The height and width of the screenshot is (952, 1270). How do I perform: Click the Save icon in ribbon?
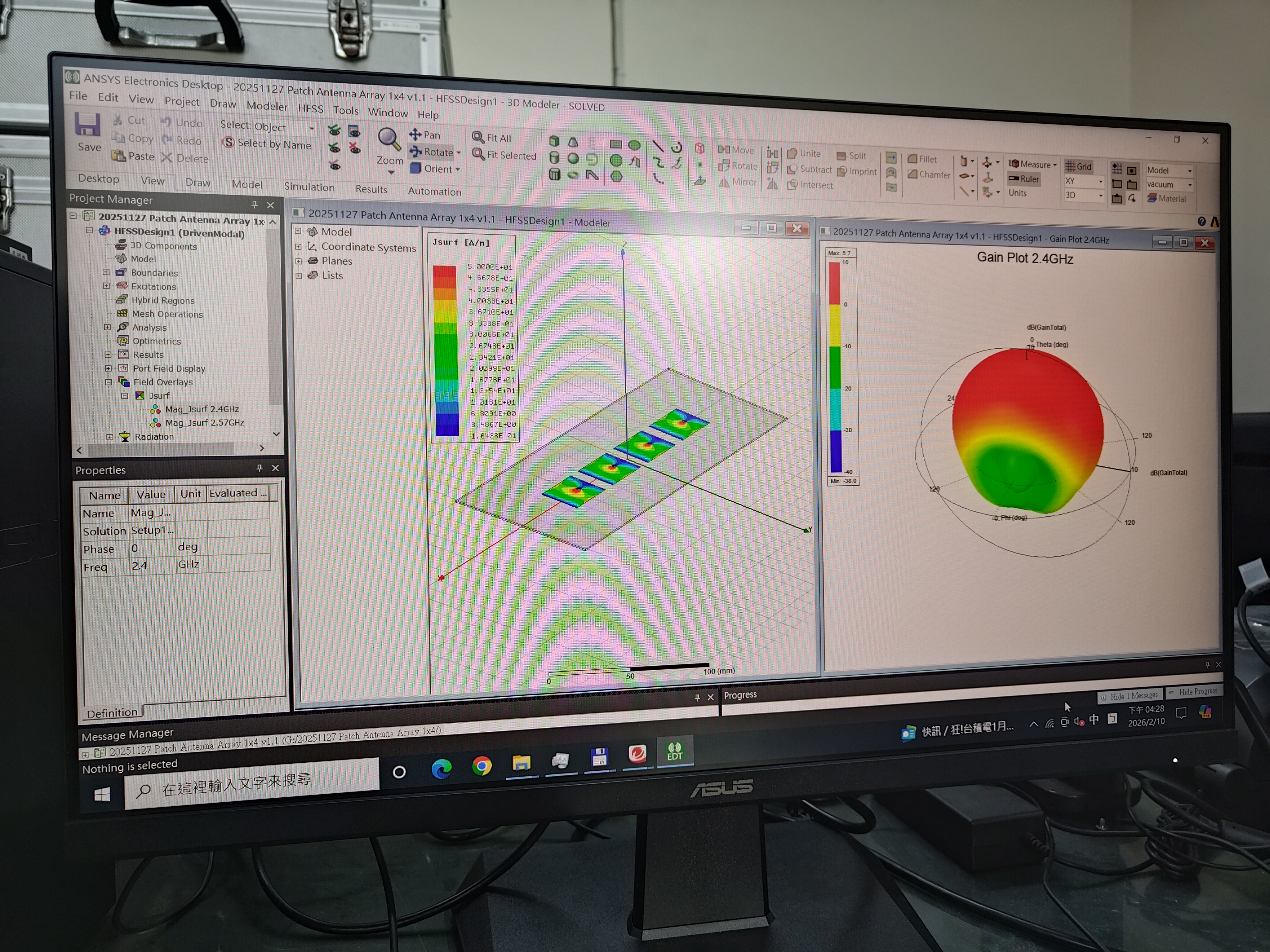[87, 125]
